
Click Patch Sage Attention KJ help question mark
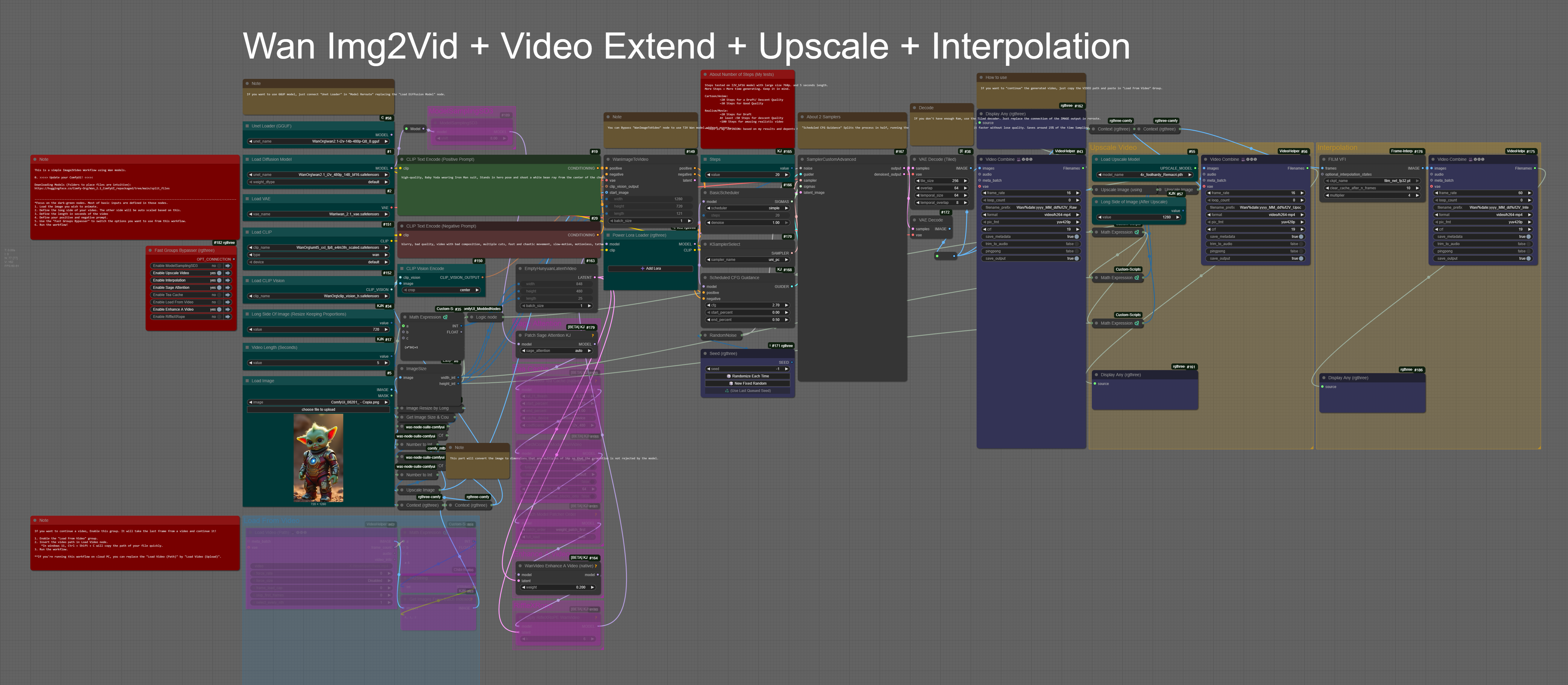pyautogui.click(x=592, y=336)
